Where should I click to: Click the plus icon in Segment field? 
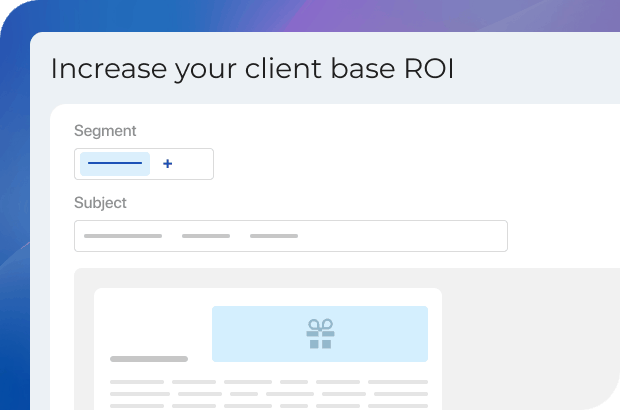(167, 164)
